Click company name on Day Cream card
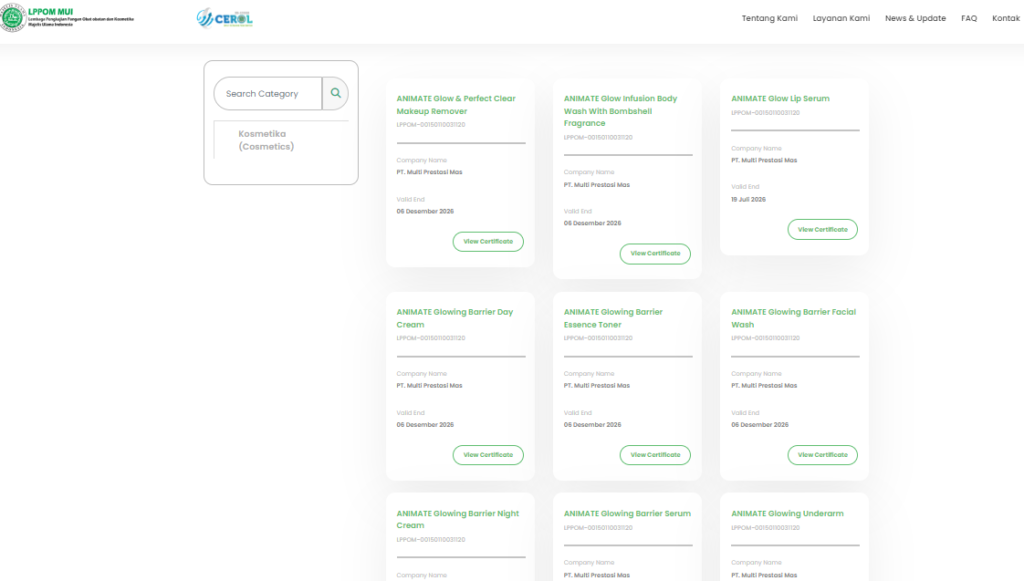 (x=429, y=386)
